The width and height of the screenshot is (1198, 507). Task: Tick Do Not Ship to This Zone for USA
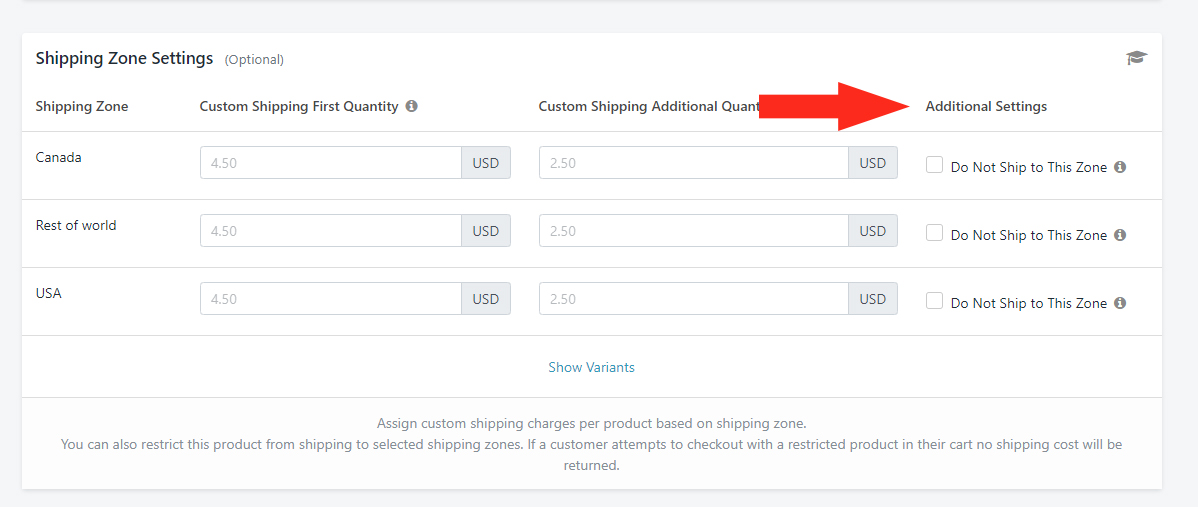[934, 301]
